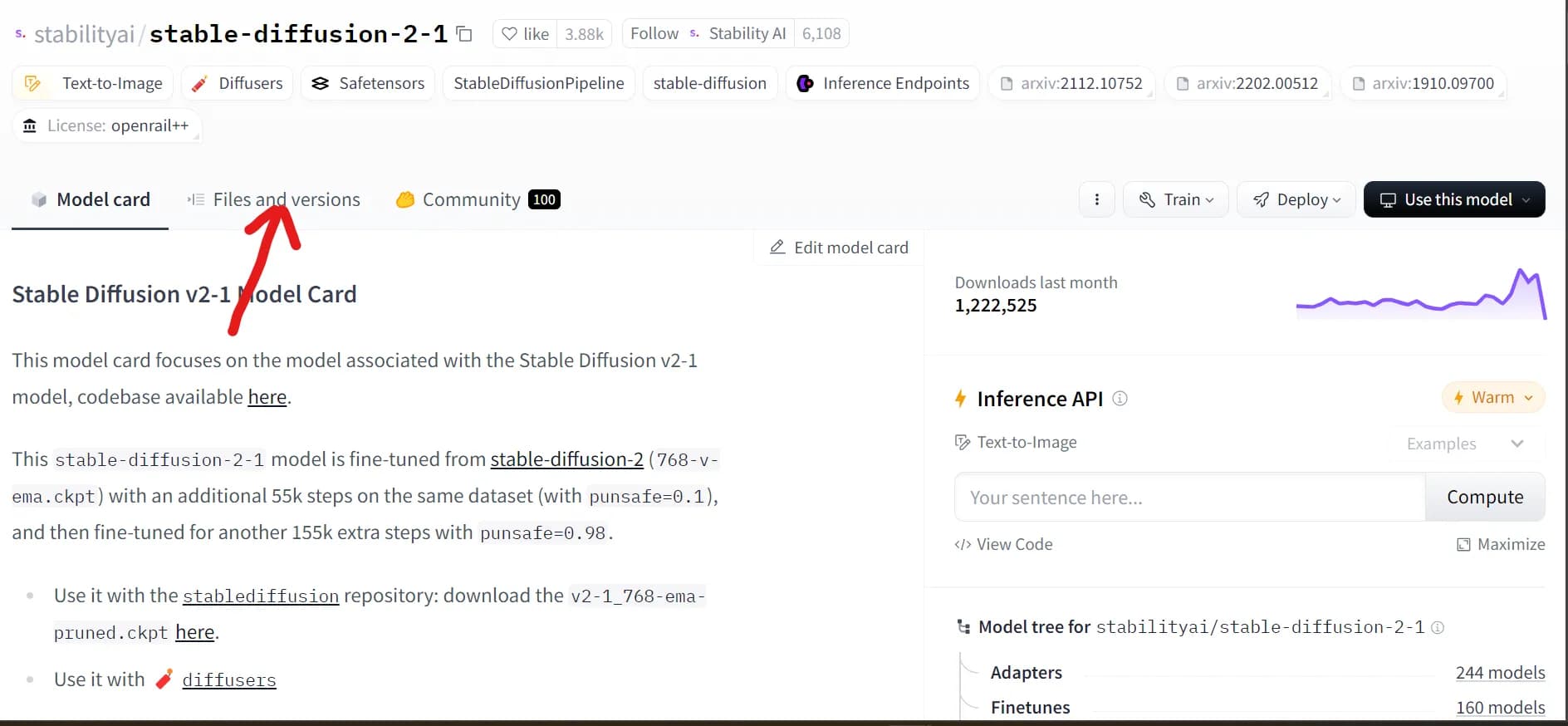Click the Follow Stability AI button
The height and width of the screenshot is (726, 1568).
click(708, 34)
